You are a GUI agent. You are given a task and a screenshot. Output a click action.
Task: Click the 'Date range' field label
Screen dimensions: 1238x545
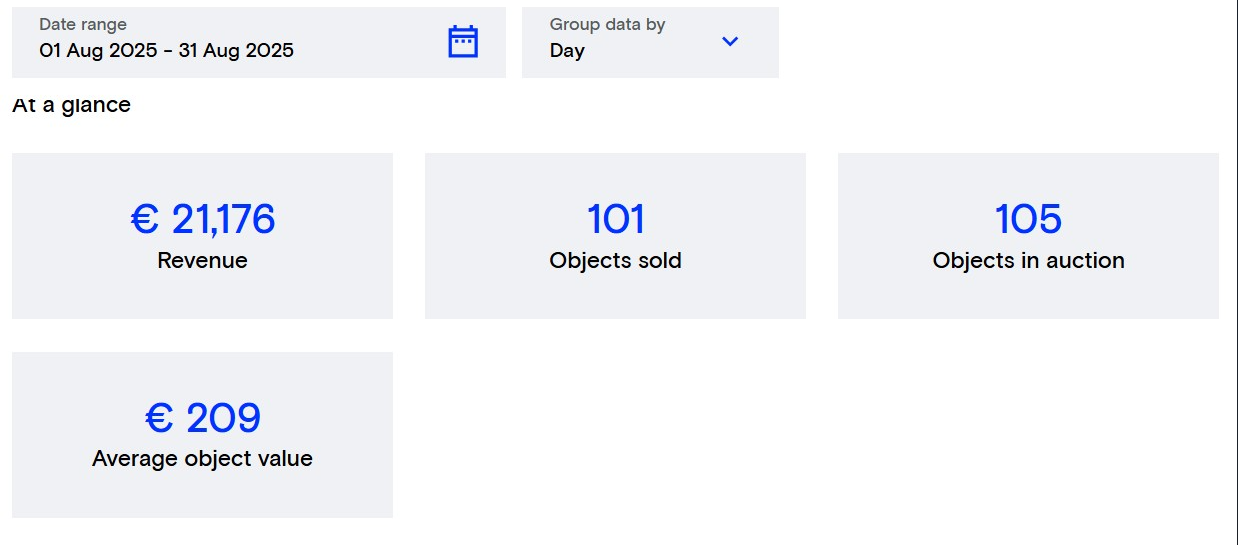(83, 25)
